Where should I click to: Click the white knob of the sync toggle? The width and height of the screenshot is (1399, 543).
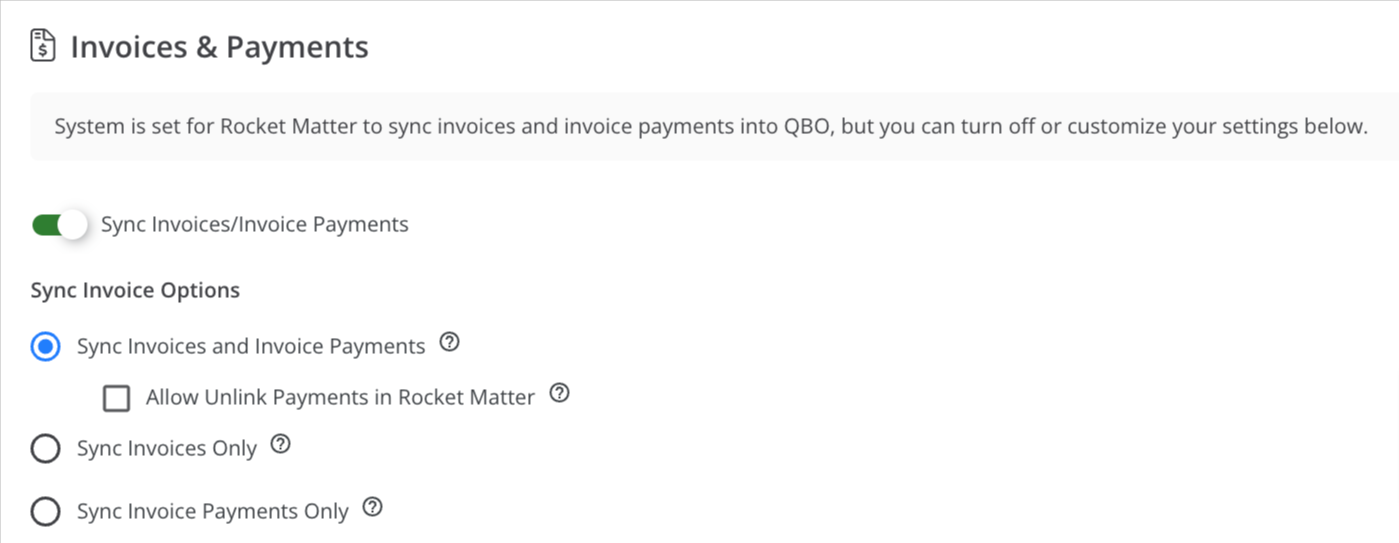(x=73, y=224)
